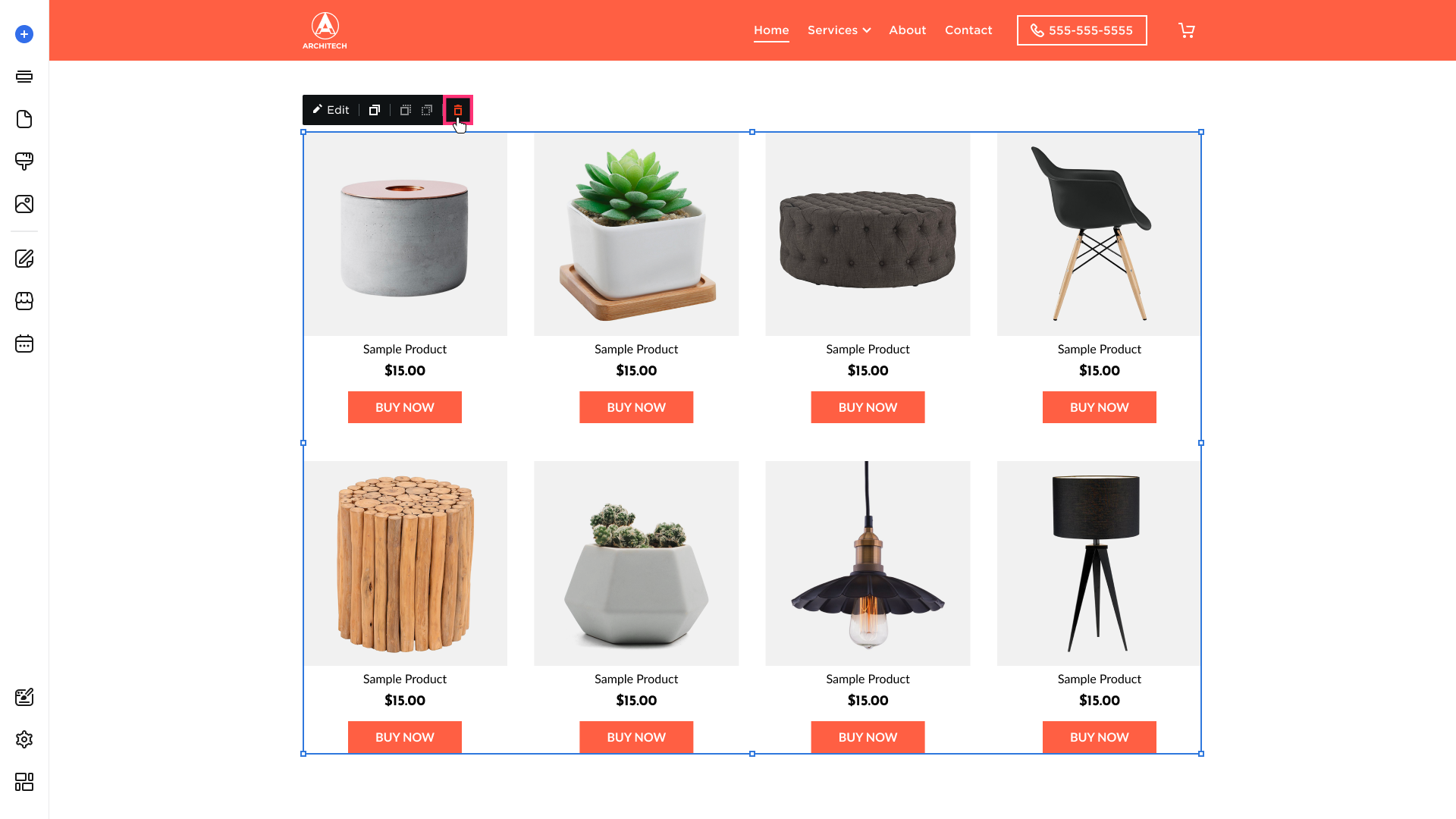Open the About menu item
Screen dimensions: 1456x819
pos(908,30)
